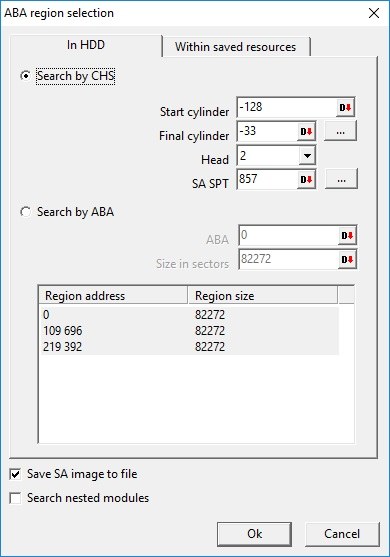Click the Cancel button
This screenshot has height=557, width=390.
pyautogui.click(x=342, y=534)
